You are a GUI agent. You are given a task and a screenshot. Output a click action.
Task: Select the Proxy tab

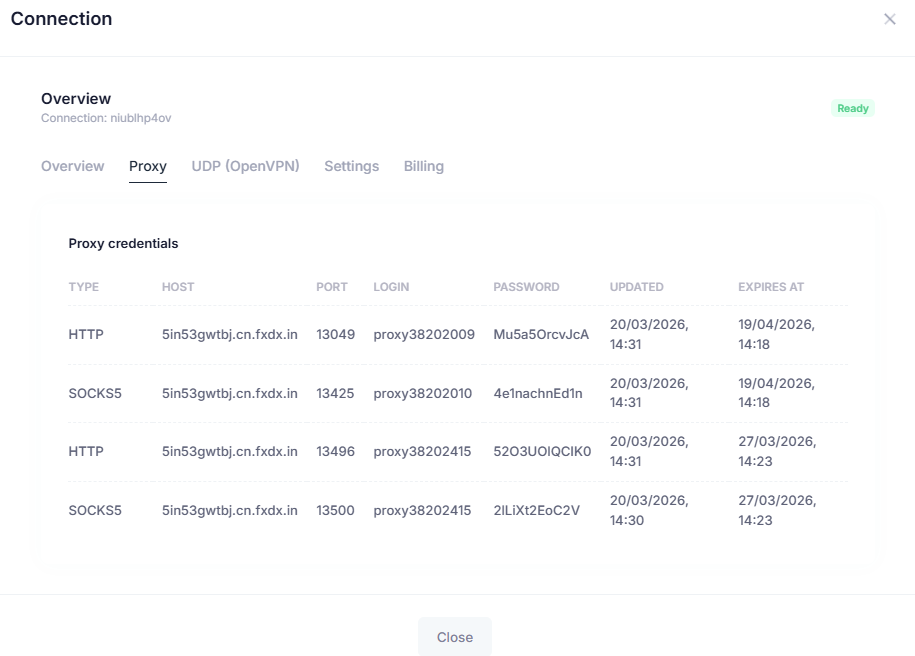[148, 166]
